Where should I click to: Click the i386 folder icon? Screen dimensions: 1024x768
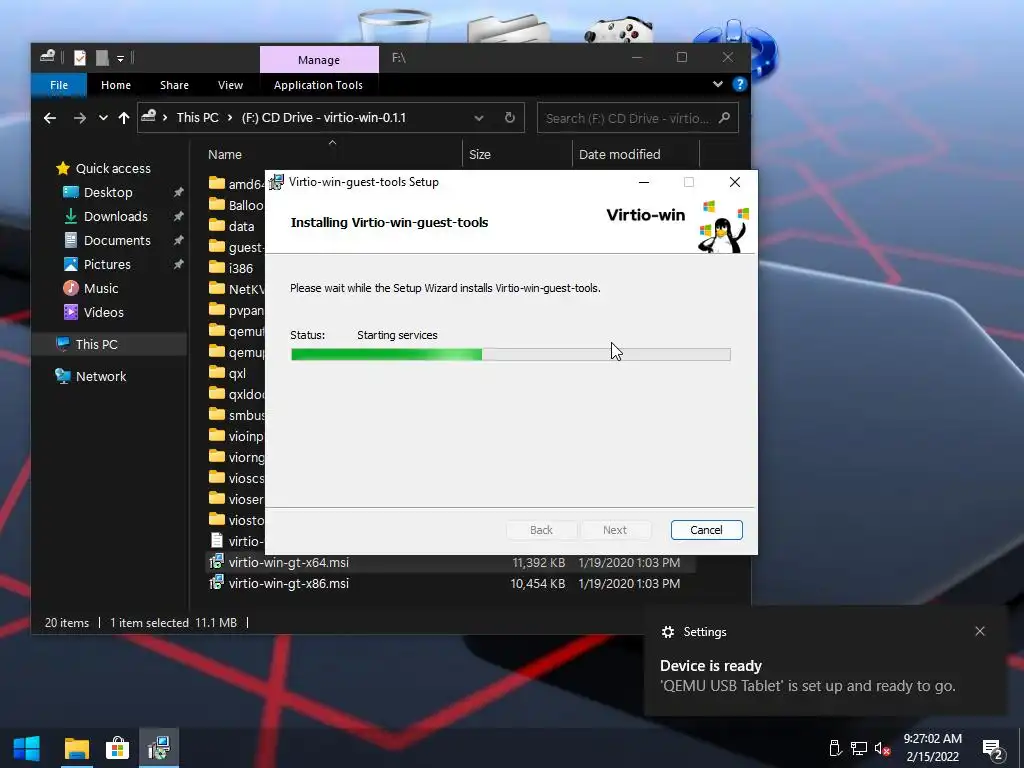217,268
